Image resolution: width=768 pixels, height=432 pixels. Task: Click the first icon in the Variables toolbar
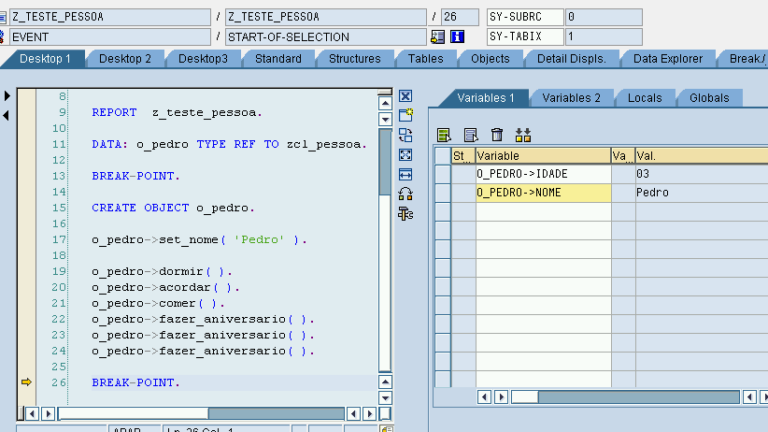[x=444, y=135]
